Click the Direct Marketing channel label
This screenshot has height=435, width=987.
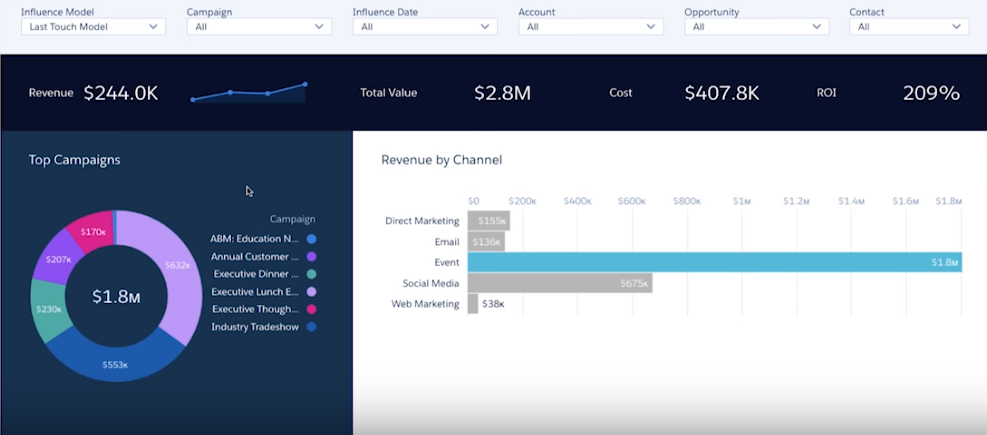422,221
